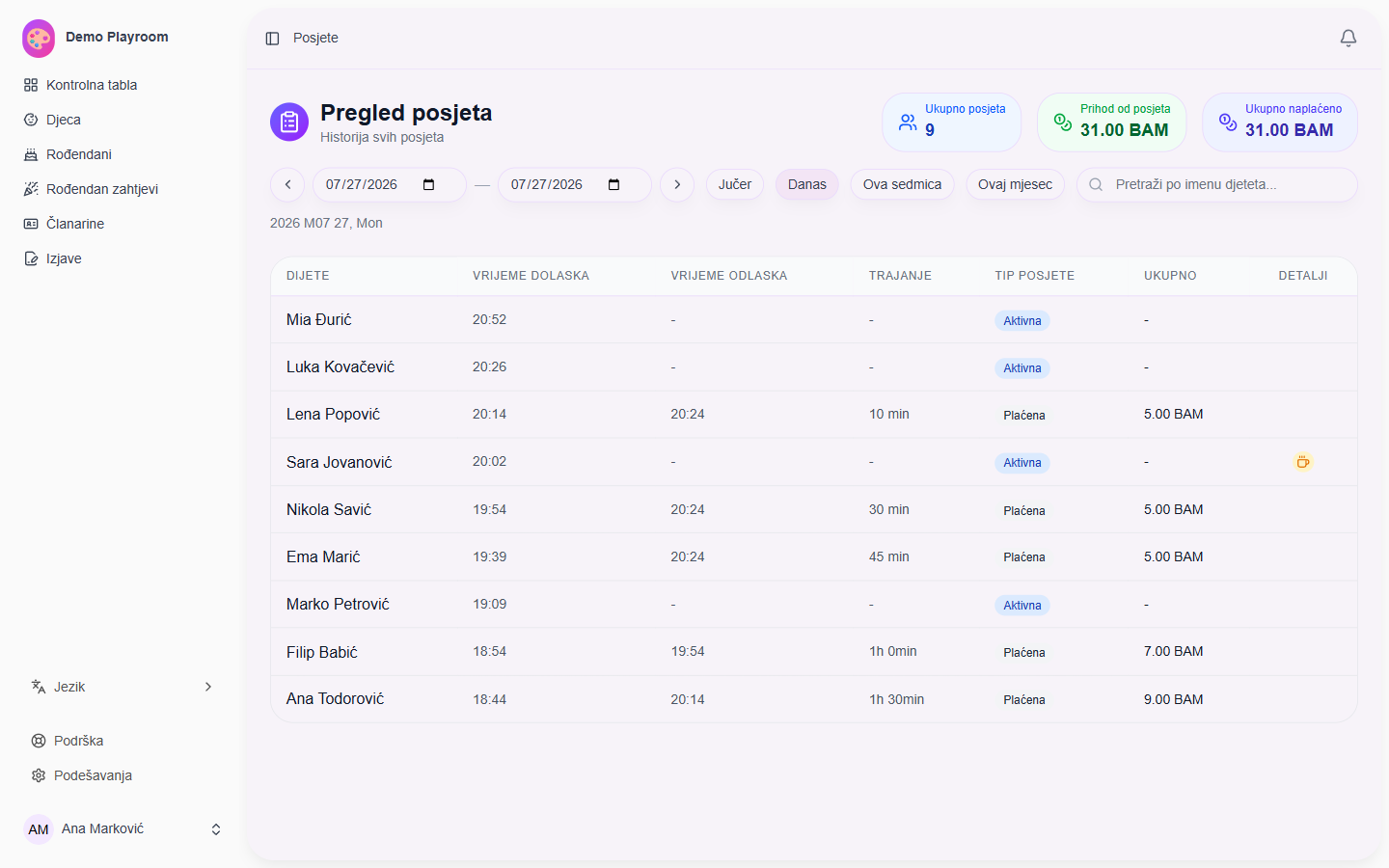Click the AM user avatar
Screen dimensions: 1389x868
tap(39, 829)
